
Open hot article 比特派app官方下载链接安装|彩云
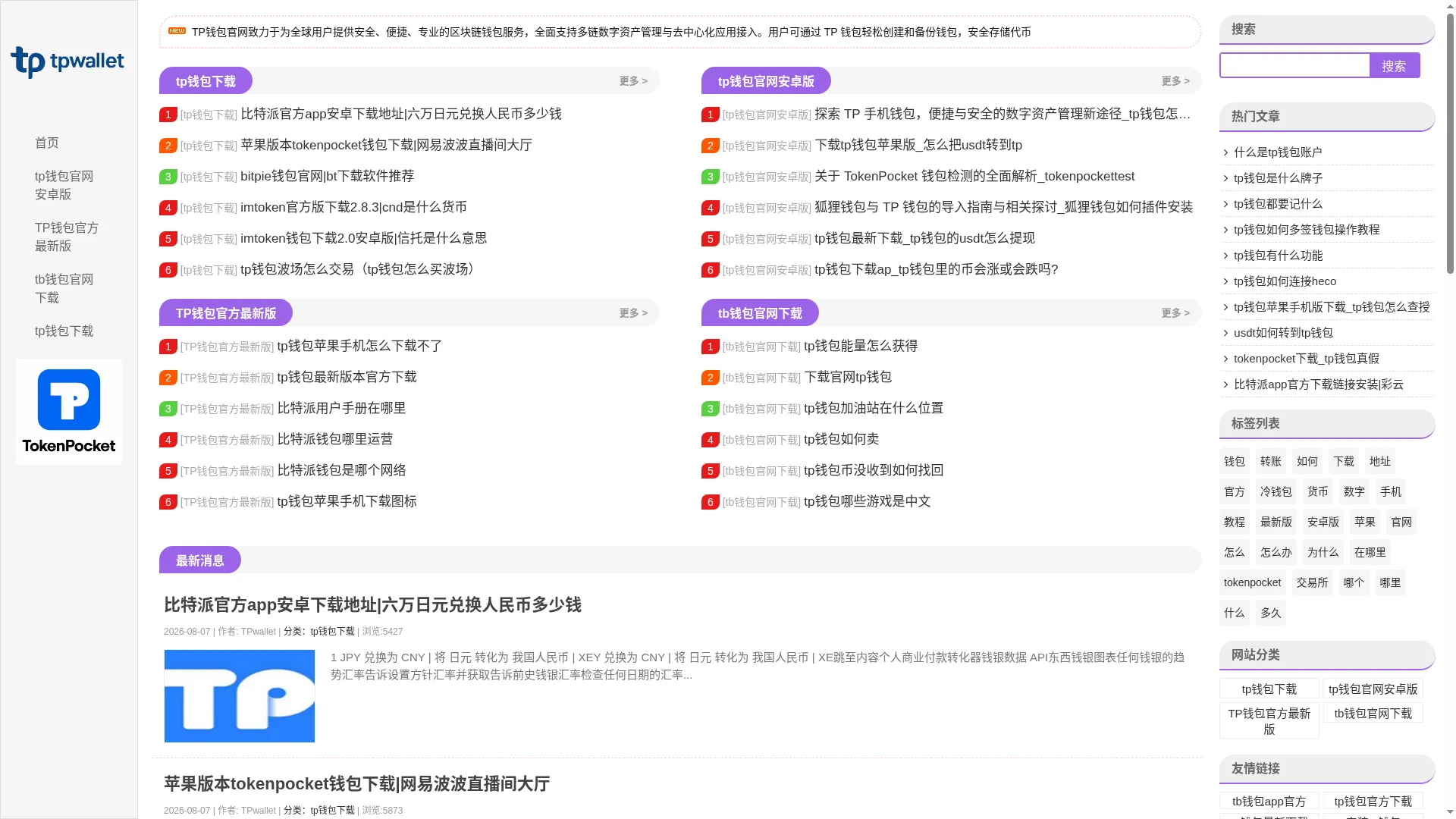[1319, 384]
